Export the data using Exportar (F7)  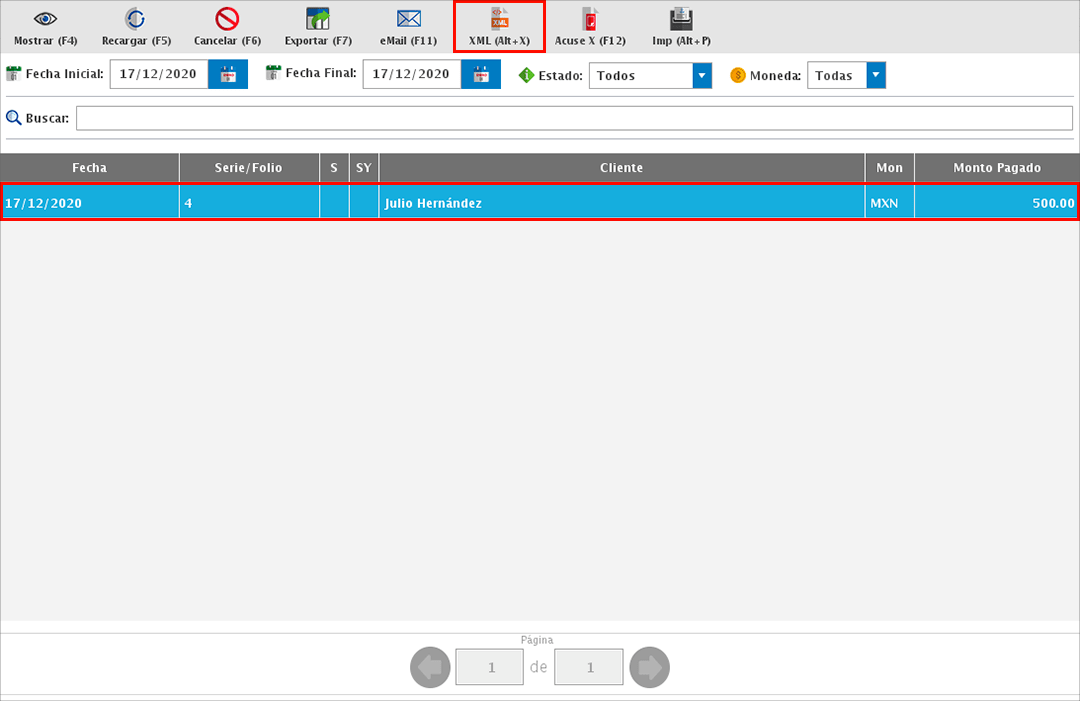(318, 20)
